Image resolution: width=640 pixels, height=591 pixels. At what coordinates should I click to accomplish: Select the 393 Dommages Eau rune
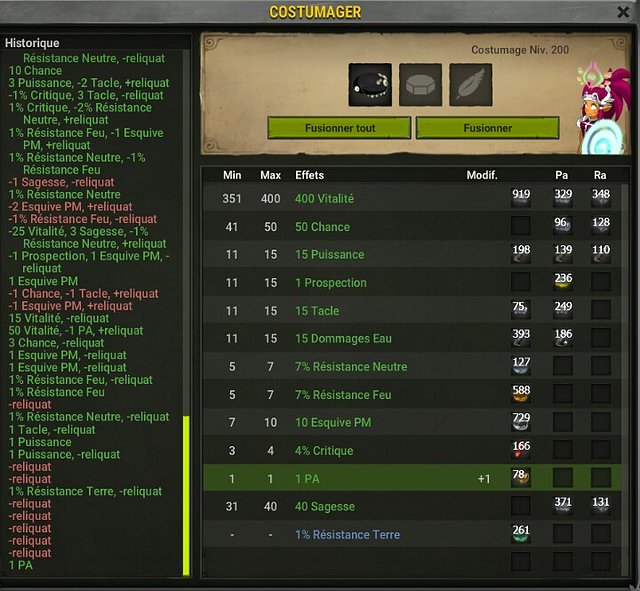click(x=521, y=338)
